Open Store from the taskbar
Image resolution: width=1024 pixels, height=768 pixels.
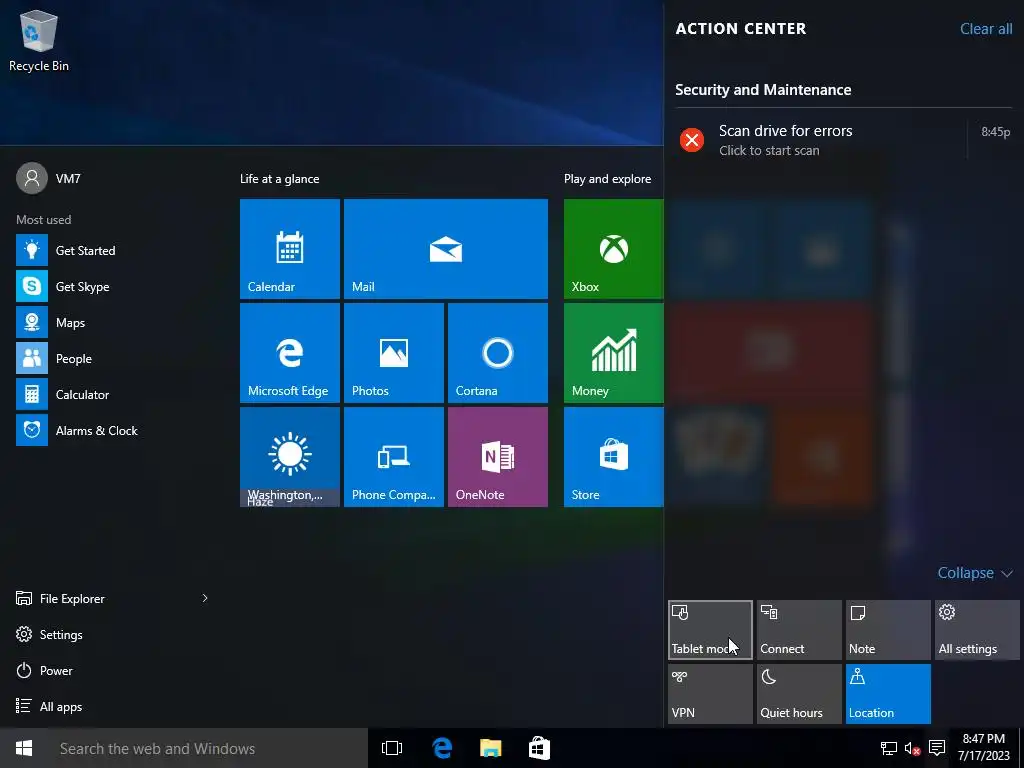(539, 748)
